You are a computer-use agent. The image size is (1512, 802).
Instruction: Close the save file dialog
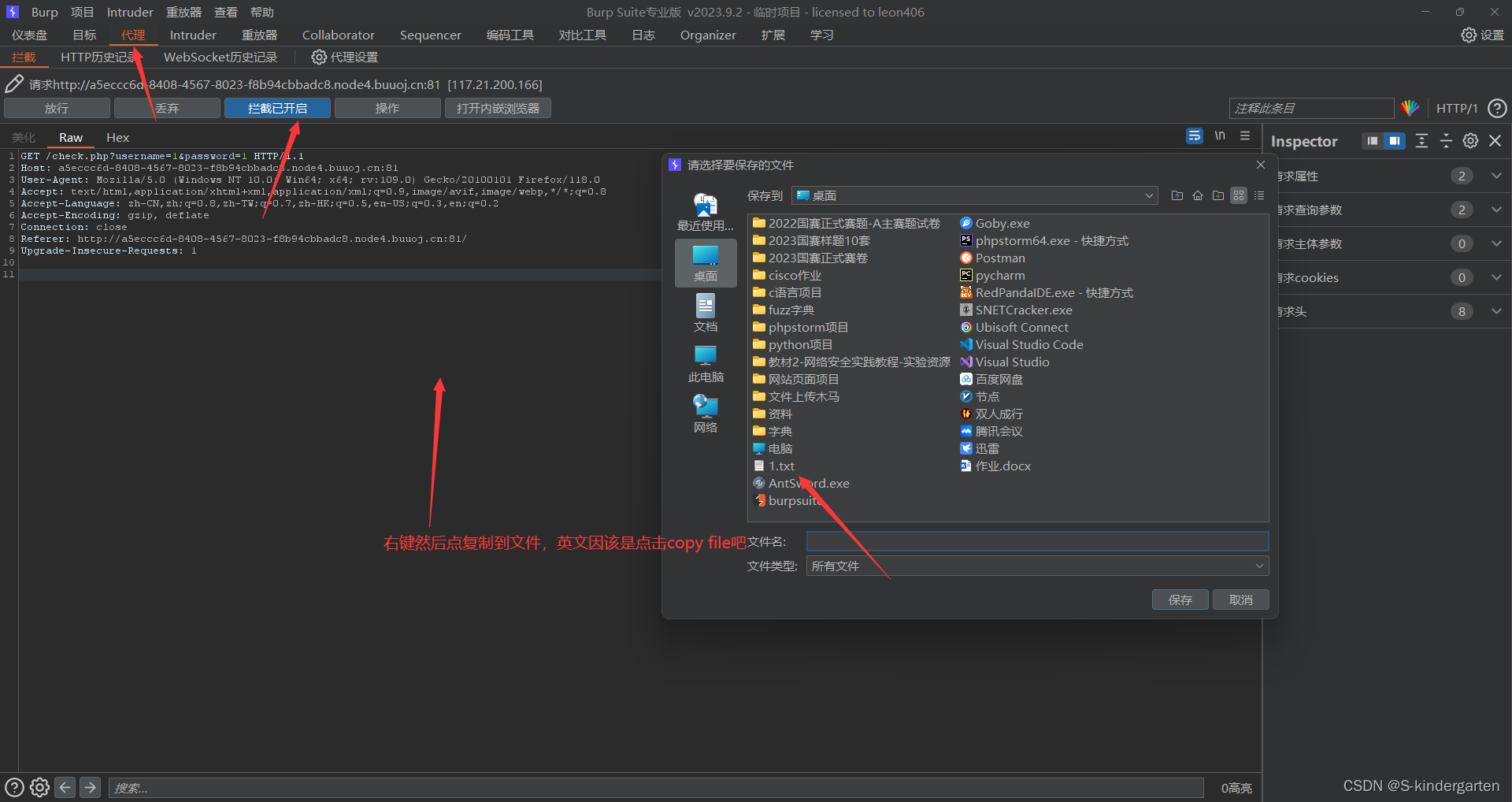[1261, 165]
